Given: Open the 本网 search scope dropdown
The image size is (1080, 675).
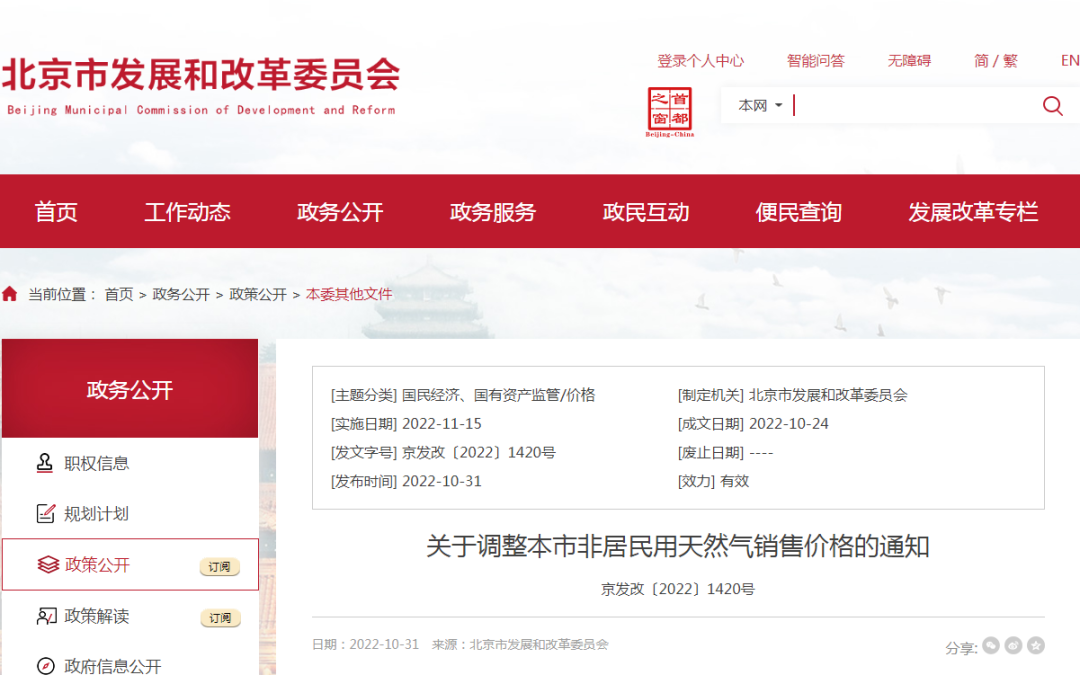Looking at the screenshot, I should tap(760, 105).
